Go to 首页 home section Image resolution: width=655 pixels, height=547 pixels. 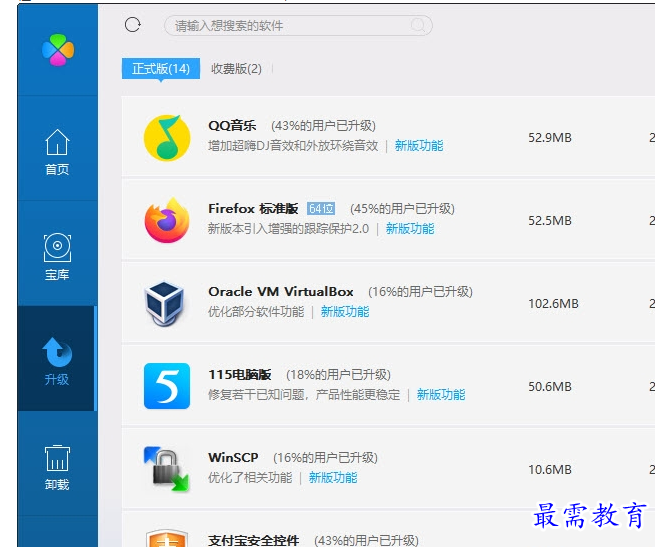tap(57, 152)
